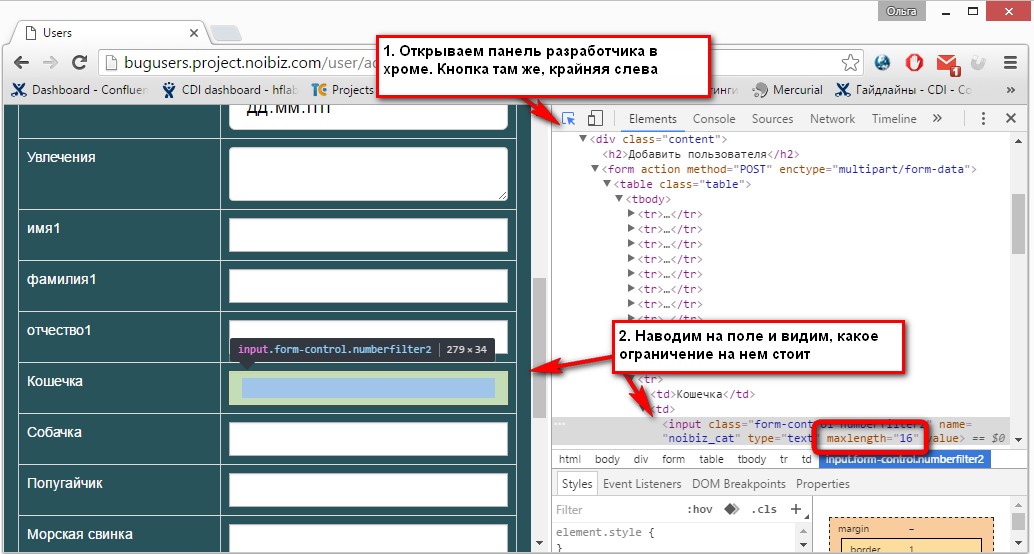This screenshot has width=1034, height=554.
Task: Open the Projects TeamCity bookmark
Action: pyautogui.click(x=344, y=90)
